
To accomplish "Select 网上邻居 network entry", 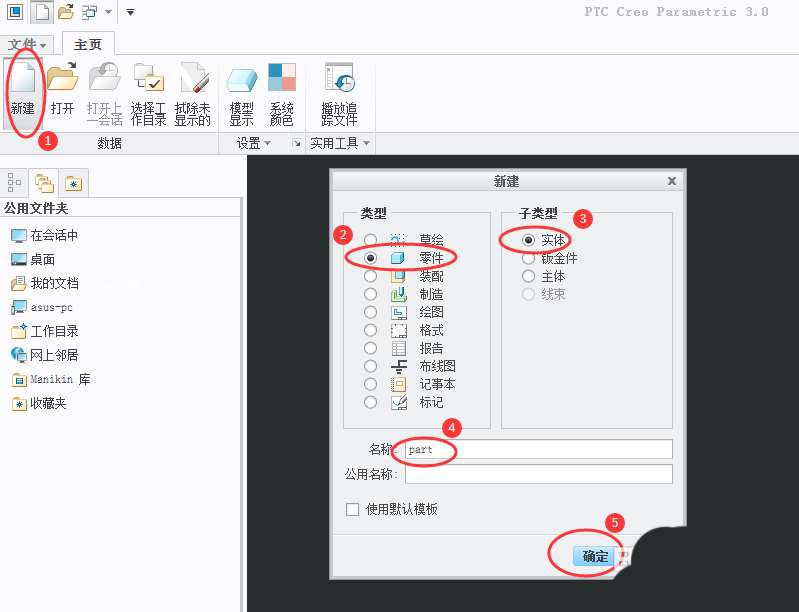I will click(45, 355).
